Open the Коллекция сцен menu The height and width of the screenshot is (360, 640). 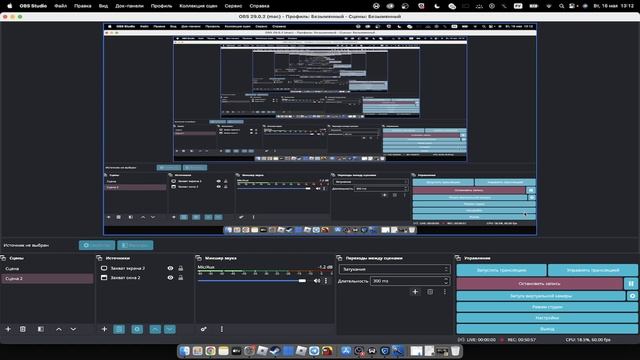(x=198, y=6)
